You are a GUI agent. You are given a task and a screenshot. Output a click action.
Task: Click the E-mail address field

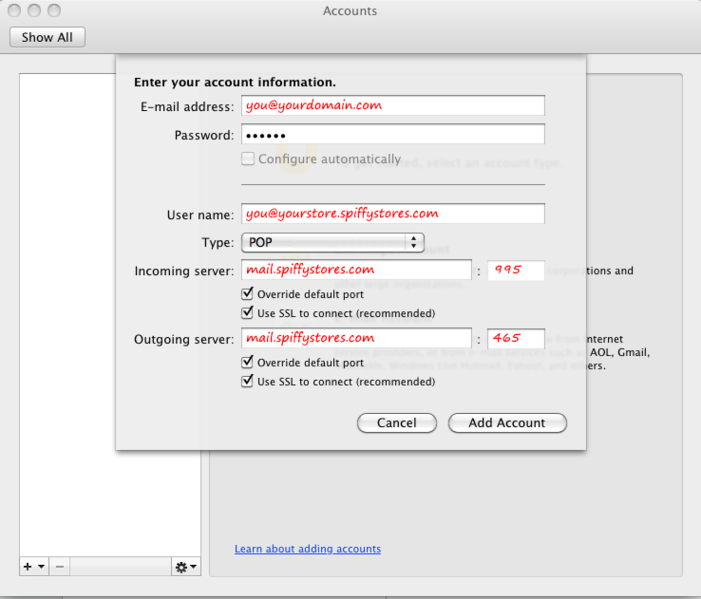point(392,105)
